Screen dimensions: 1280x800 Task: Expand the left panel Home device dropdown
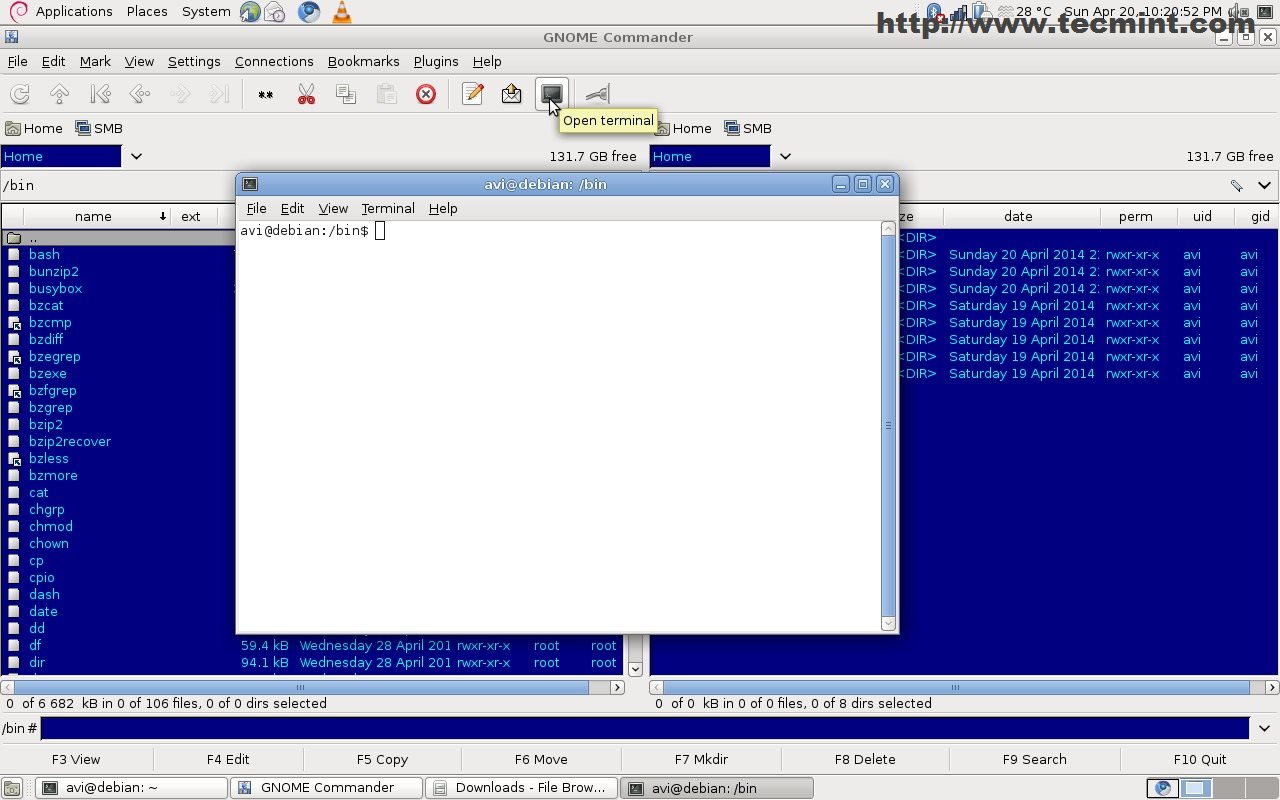tap(136, 156)
